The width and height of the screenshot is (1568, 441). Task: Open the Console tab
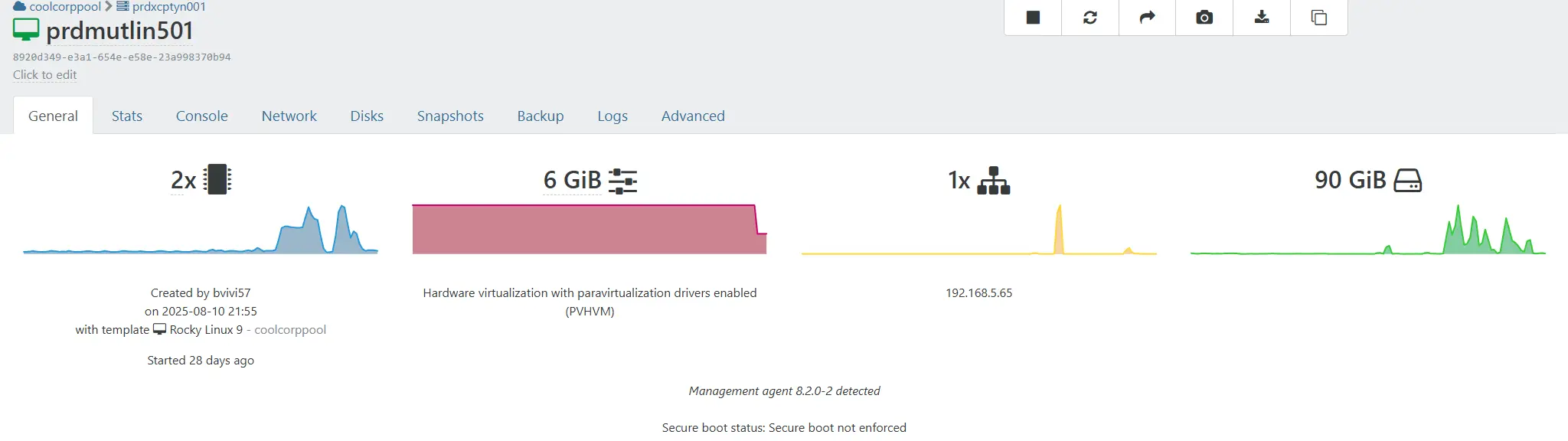(202, 116)
